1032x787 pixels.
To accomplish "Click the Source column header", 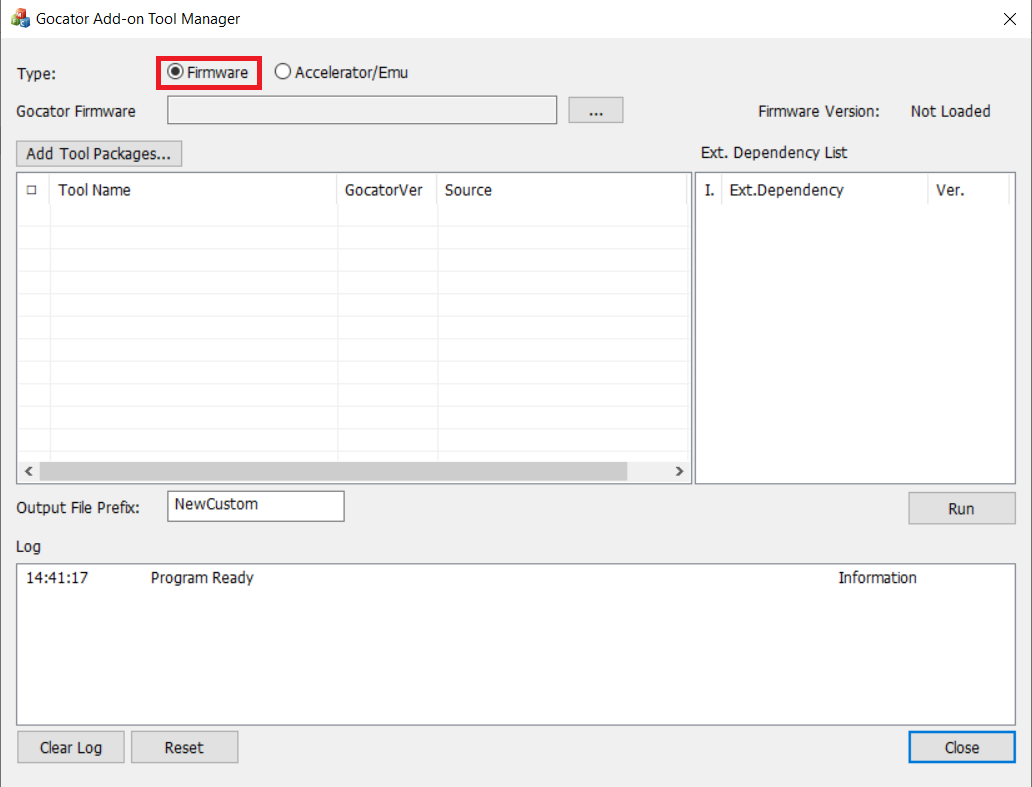I will point(563,190).
